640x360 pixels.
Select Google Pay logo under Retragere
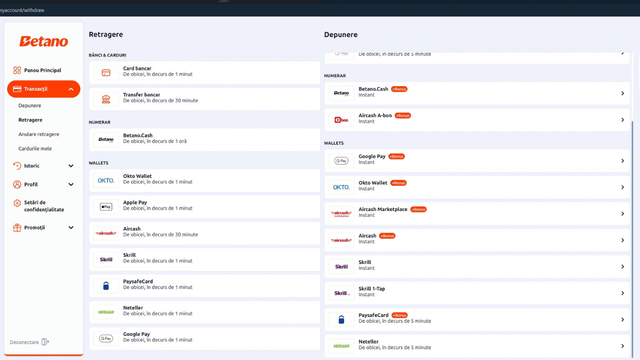point(106,338)
